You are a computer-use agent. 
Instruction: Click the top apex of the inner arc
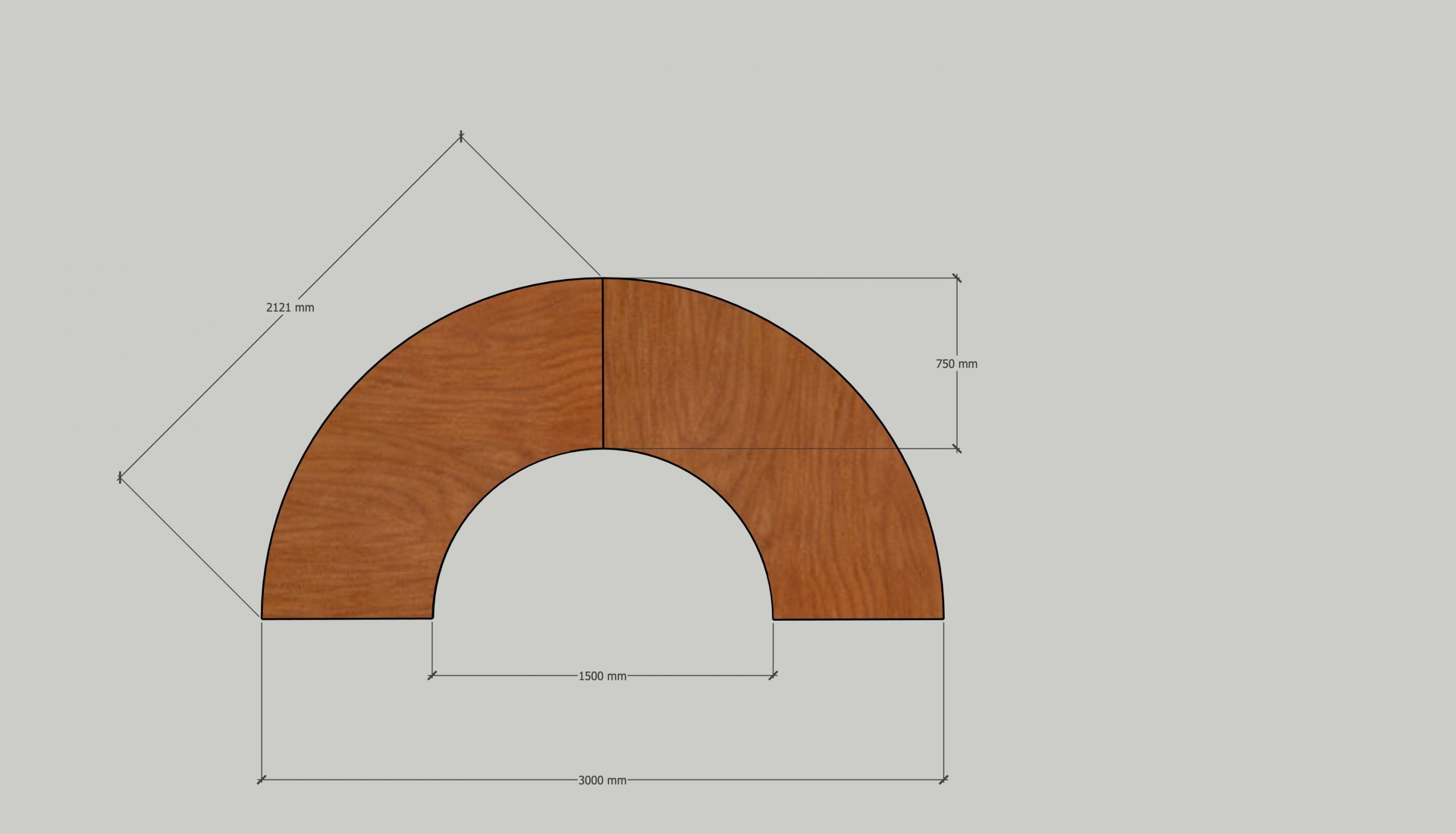click(x=603, y=448)
